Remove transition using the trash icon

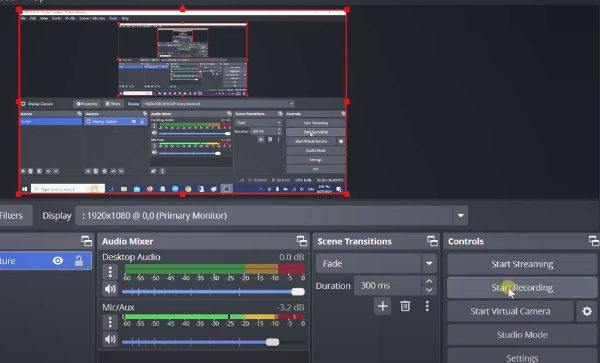point(405,306)
